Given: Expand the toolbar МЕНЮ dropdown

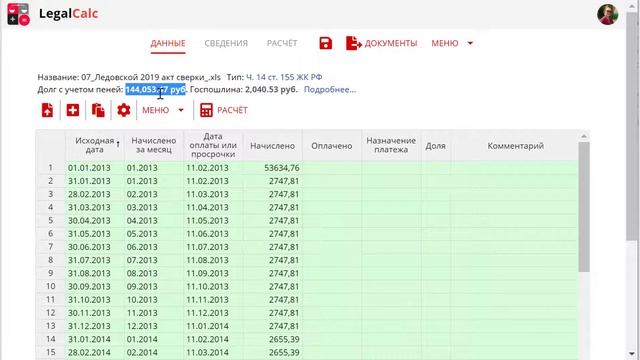Looking at the screenshot, I should click(x=163, y=110).
